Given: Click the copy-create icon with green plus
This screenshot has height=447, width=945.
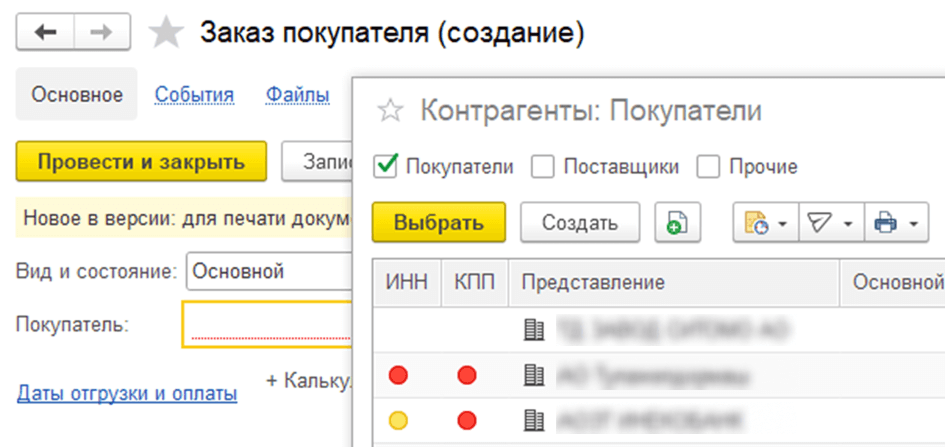Looking at the screenshot, I should pyautogui.click(x=677, y=223).
